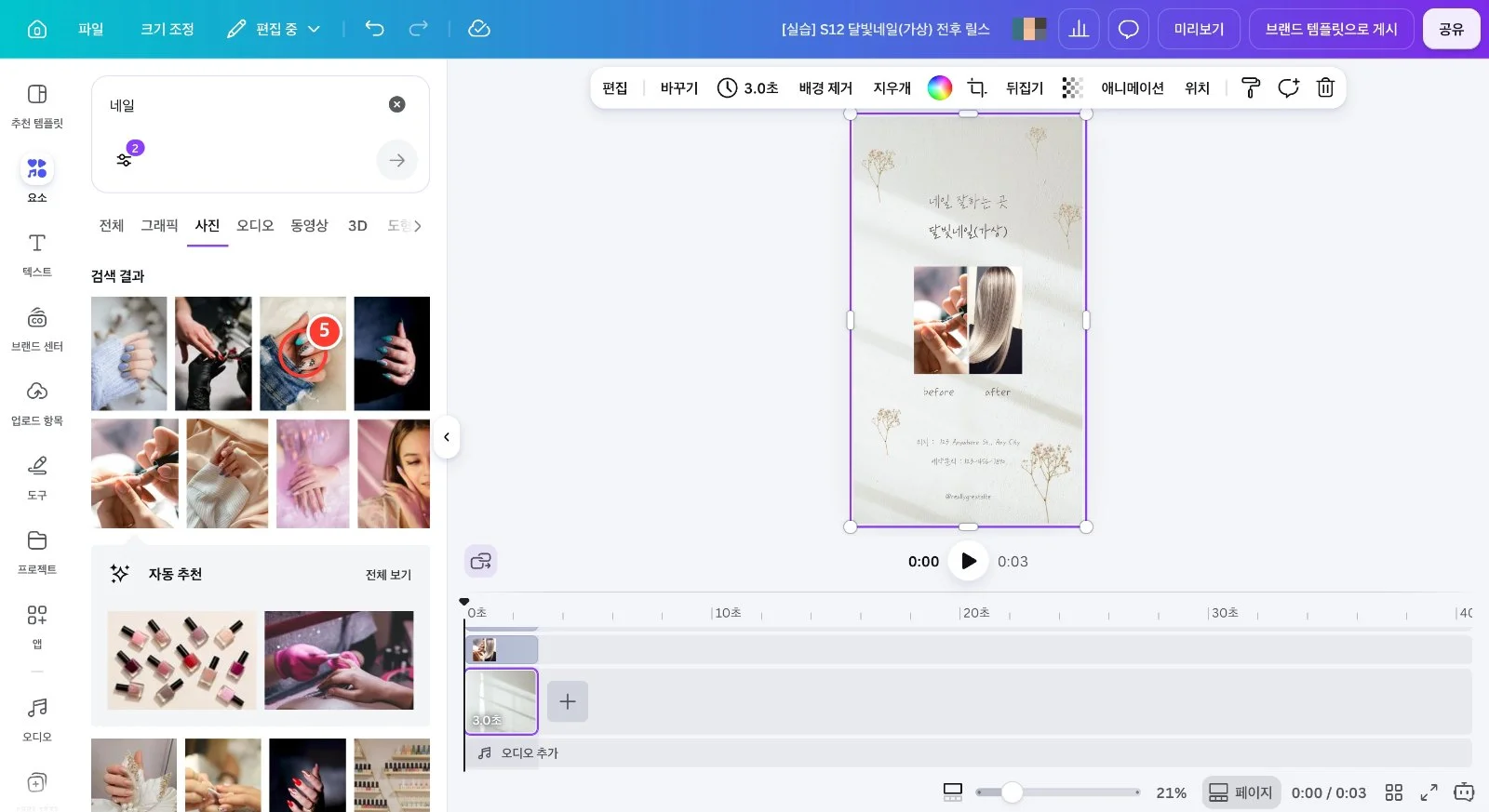Submit the search with arrow button
Viewport: 1489px width, 812px height.
(396, 160)
